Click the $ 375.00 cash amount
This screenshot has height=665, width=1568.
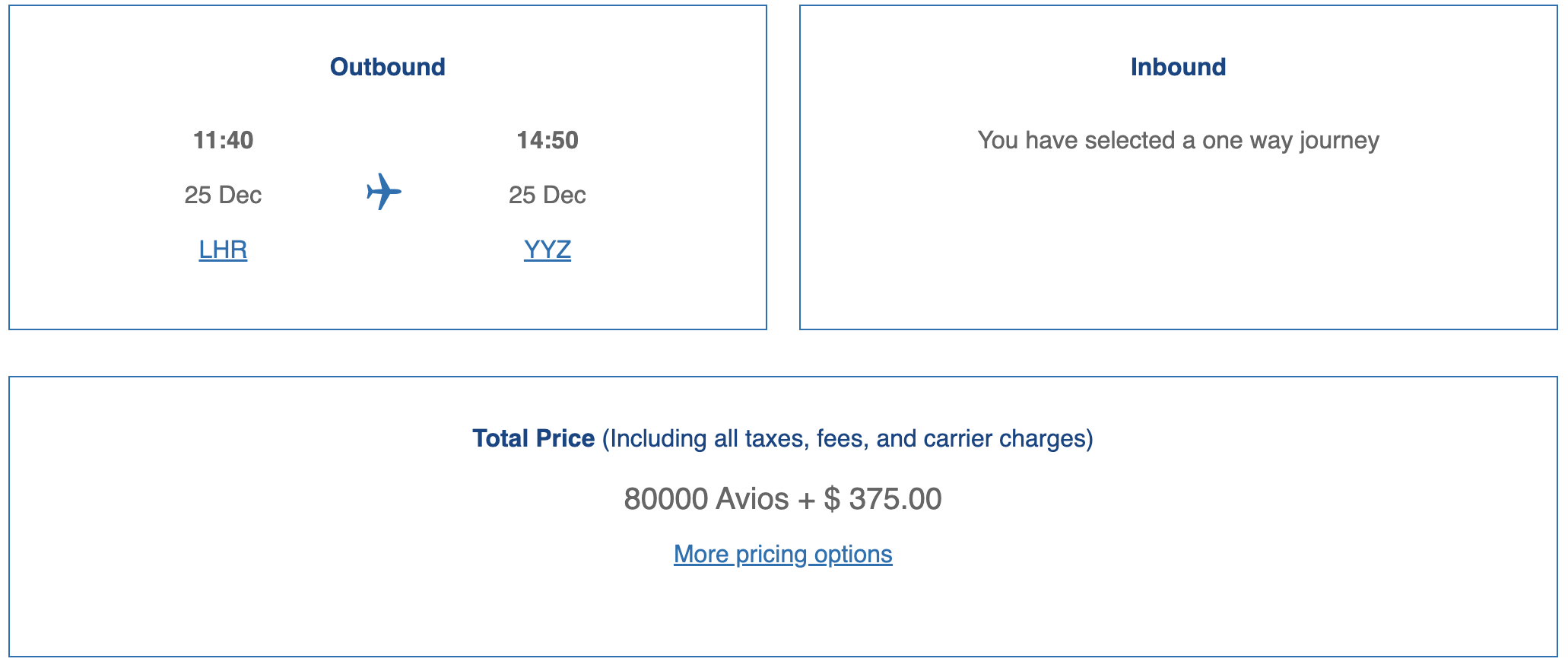(x=882, y=499)
